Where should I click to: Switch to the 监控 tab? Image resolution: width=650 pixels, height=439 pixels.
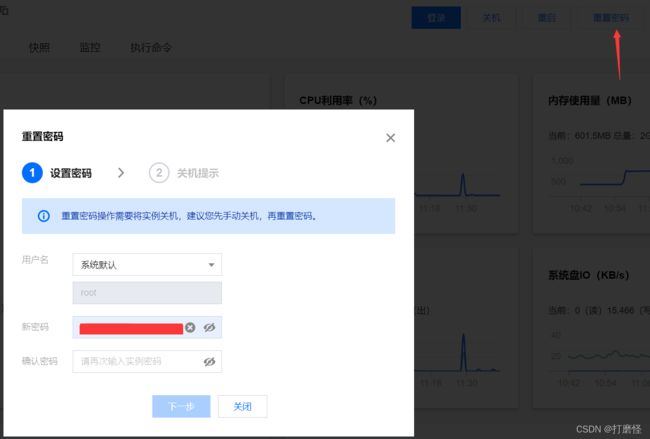[x=90, y=48]
